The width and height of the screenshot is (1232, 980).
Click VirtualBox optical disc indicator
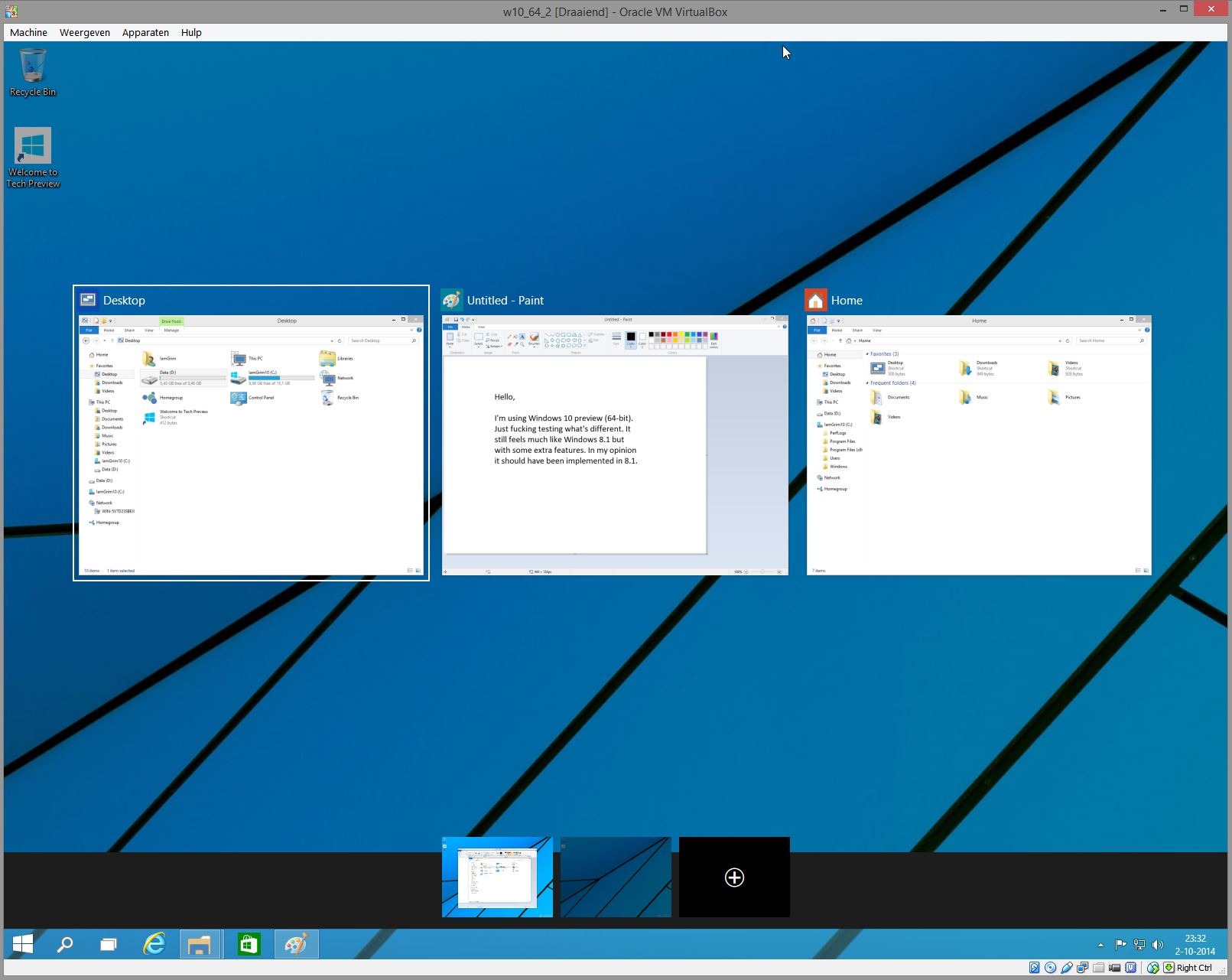1050,968
